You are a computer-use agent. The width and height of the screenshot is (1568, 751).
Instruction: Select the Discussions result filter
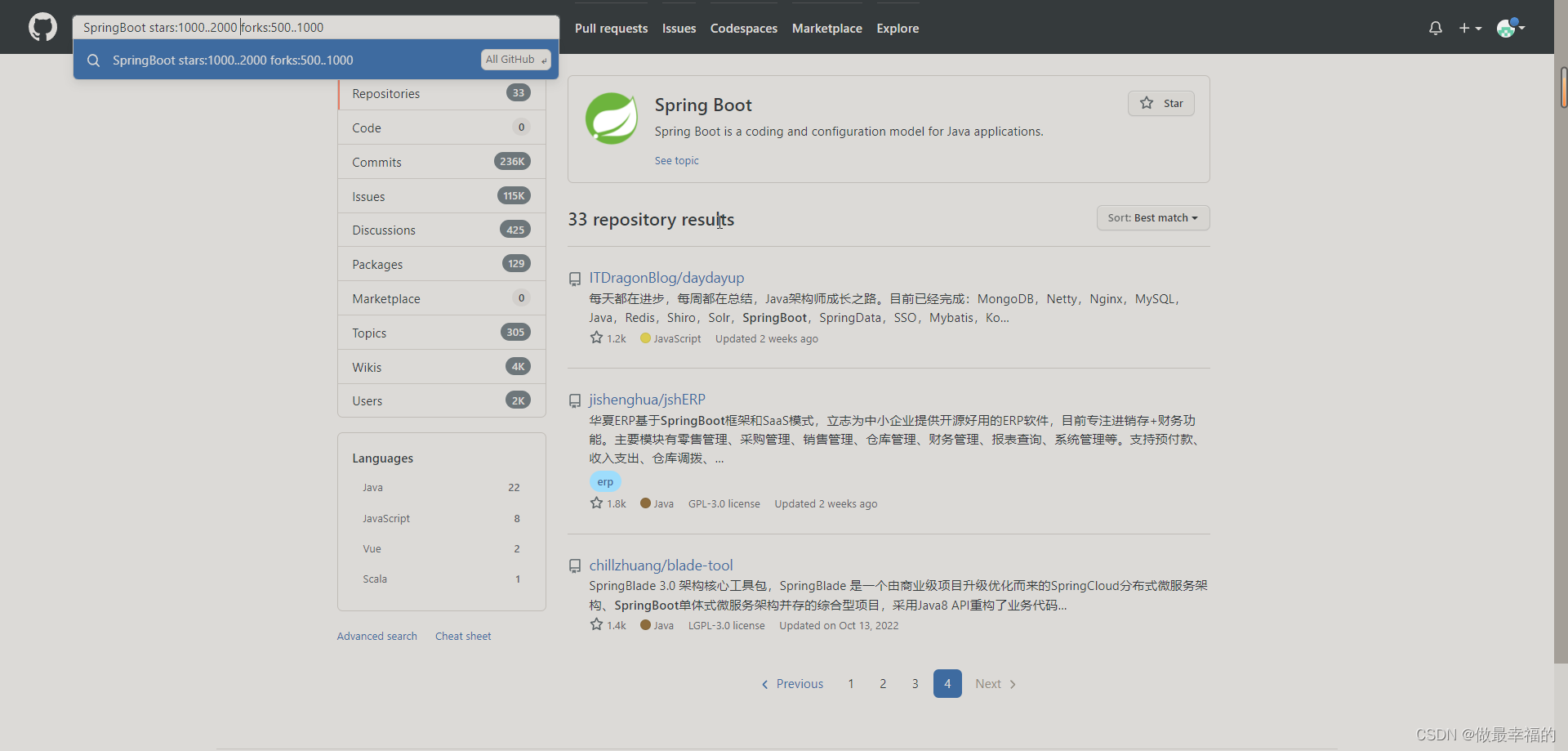tap(442, 230)
